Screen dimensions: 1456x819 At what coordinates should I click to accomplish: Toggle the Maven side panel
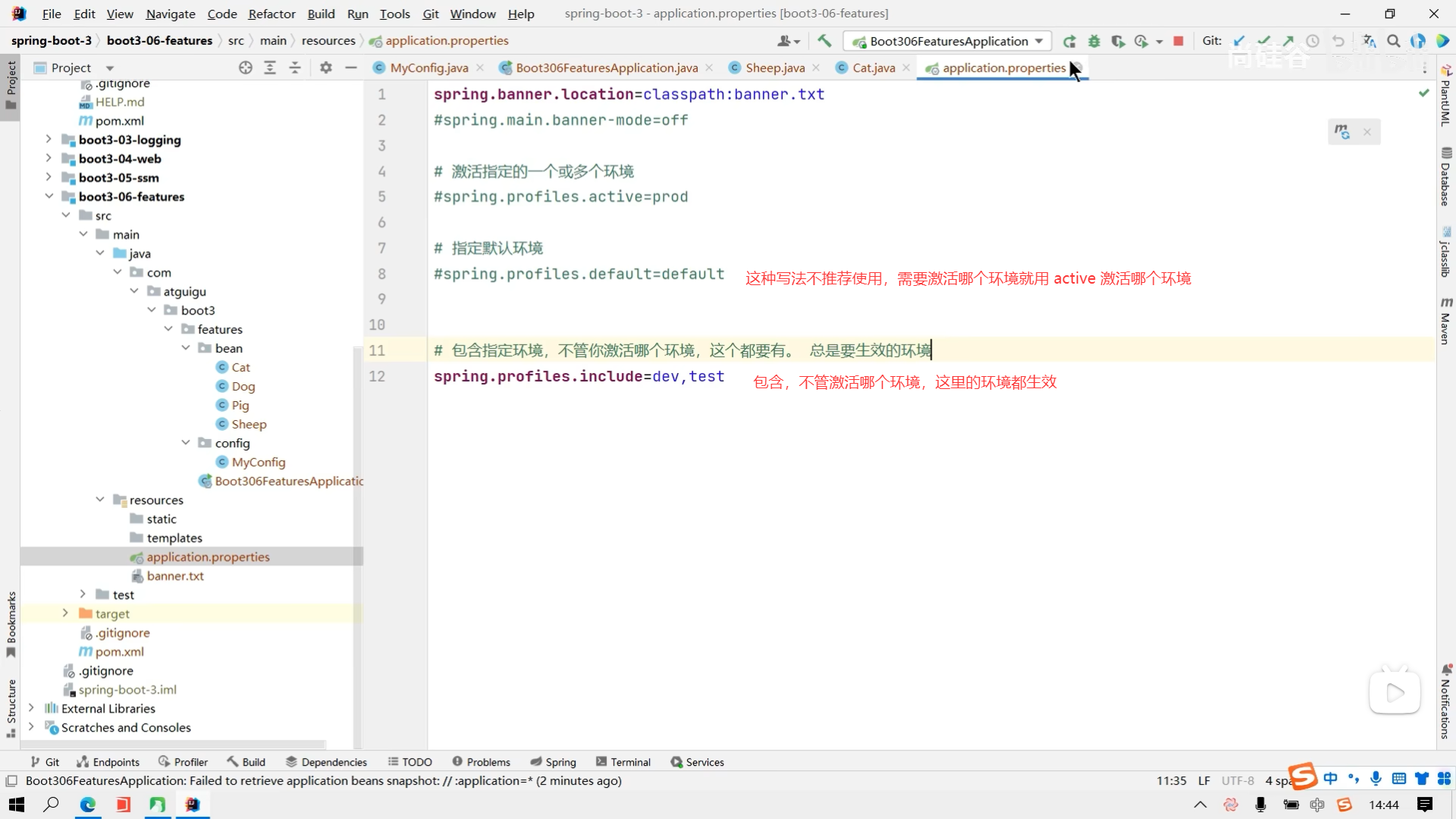coord(1446,322)
